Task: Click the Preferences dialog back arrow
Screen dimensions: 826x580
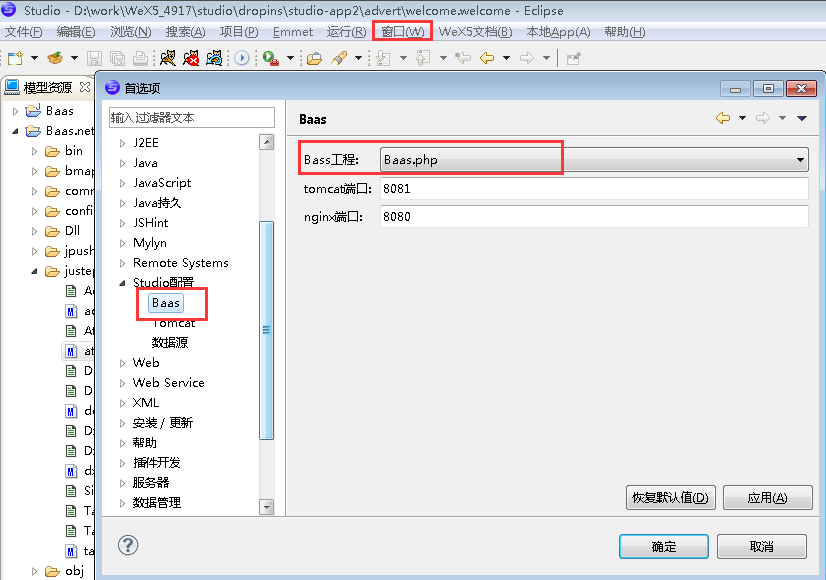Action: (723, 118)
